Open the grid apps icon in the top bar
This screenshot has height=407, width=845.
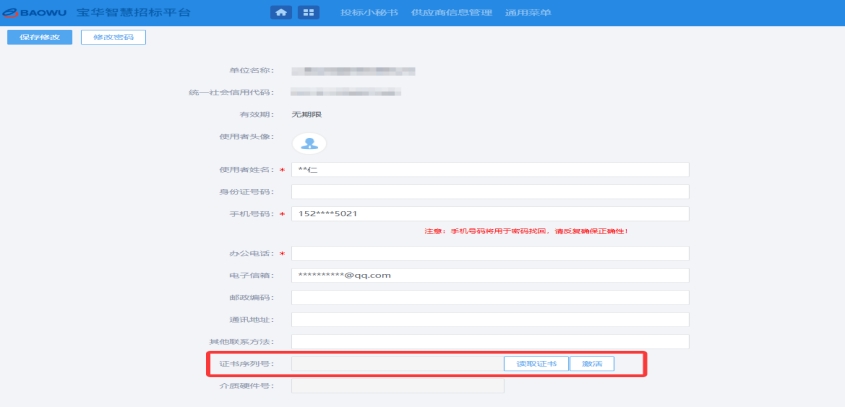coord(308,12)
